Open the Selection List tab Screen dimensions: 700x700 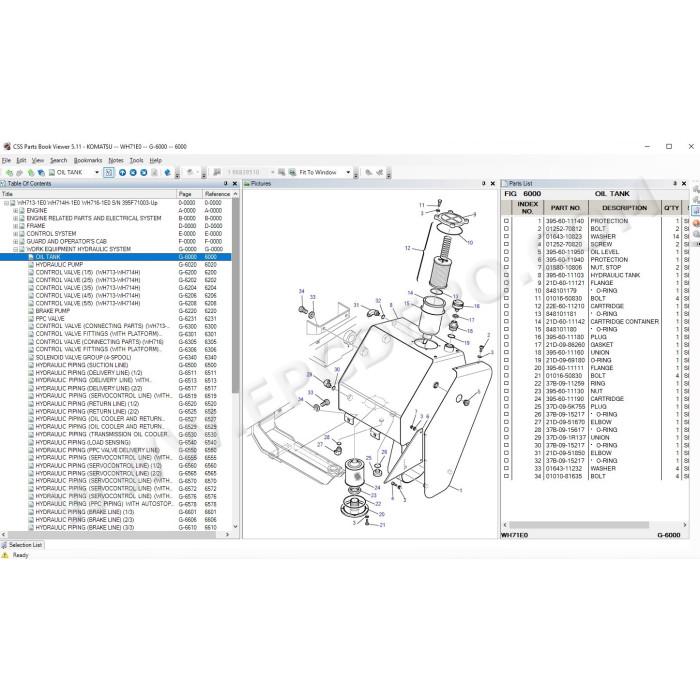(22, 545)
